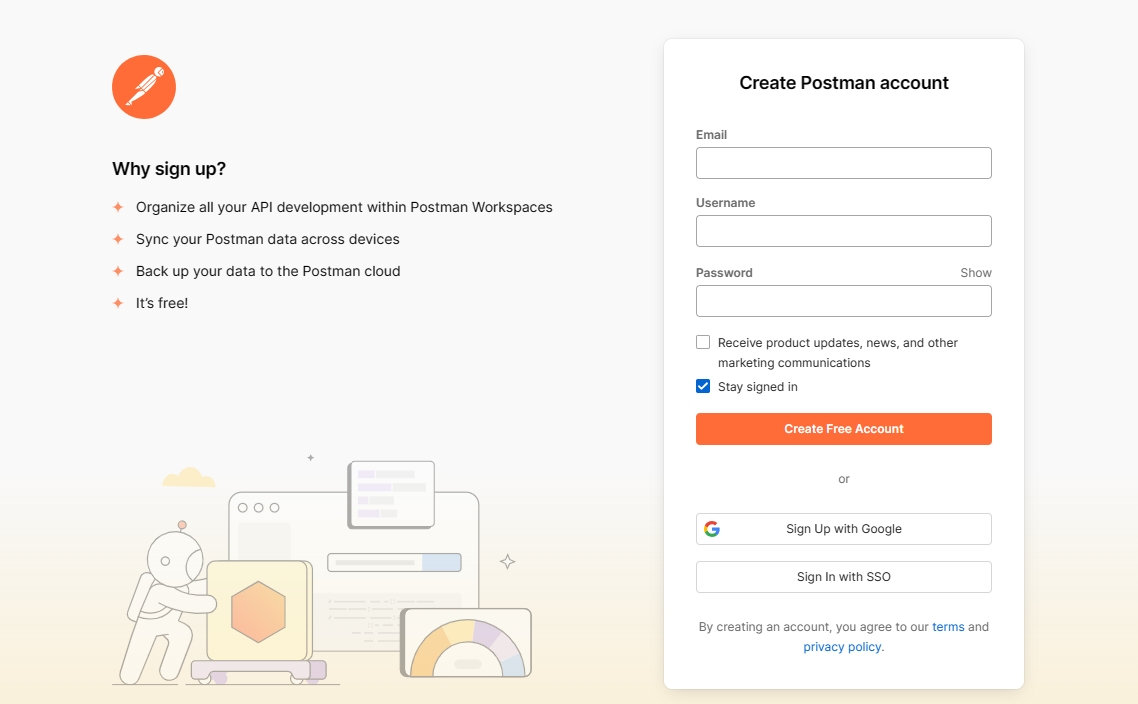1138x704 pixels.
Task: Open the privacy policy link
Action: click(x=843, y=647)
